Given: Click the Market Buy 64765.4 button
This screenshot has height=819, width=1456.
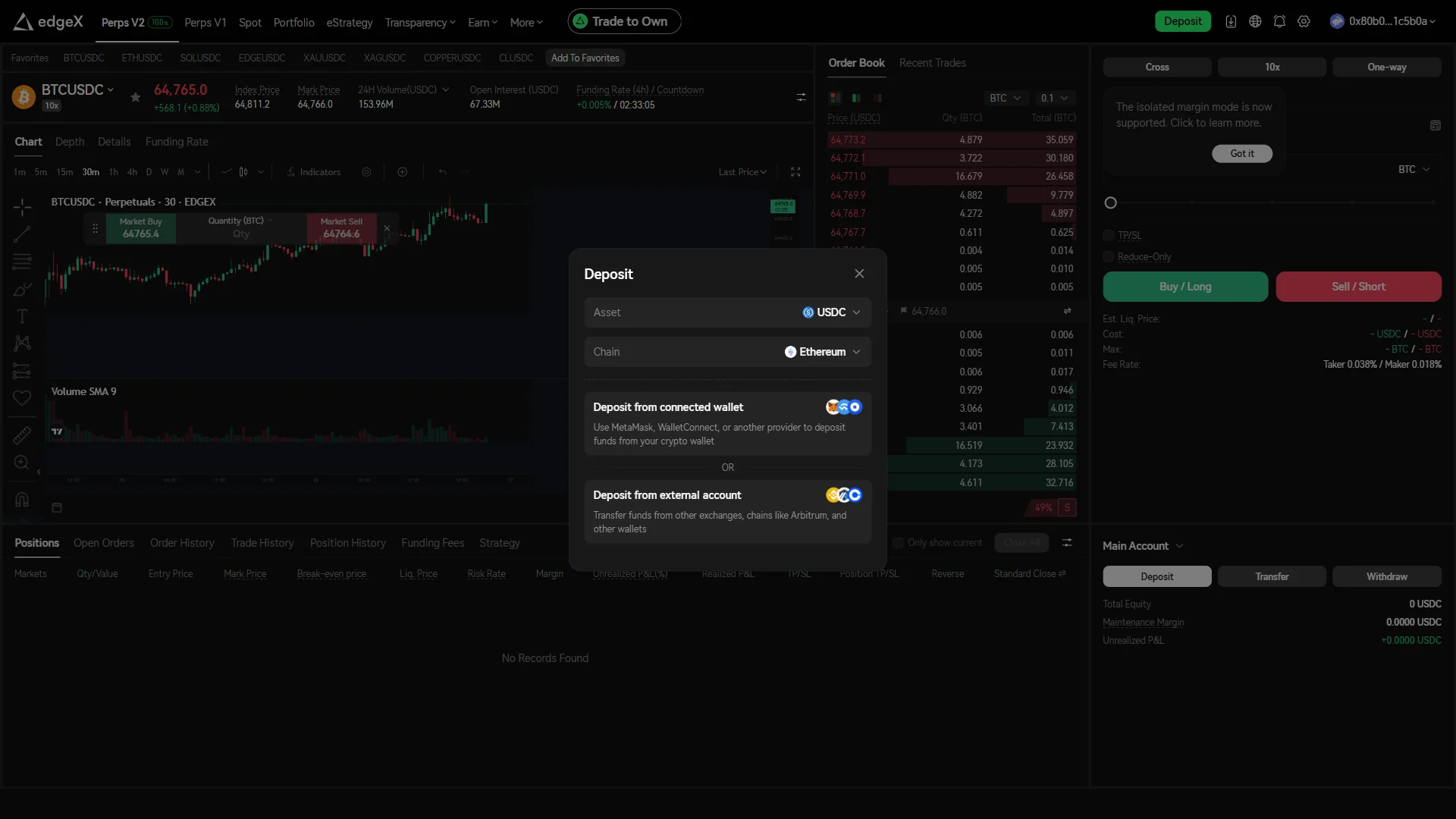Looking at the screenshot, I should (140, 228).
